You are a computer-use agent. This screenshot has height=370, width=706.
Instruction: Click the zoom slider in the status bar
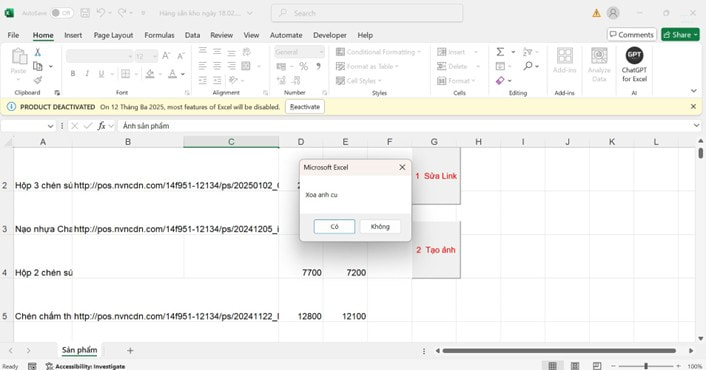(x=646, y=366)
